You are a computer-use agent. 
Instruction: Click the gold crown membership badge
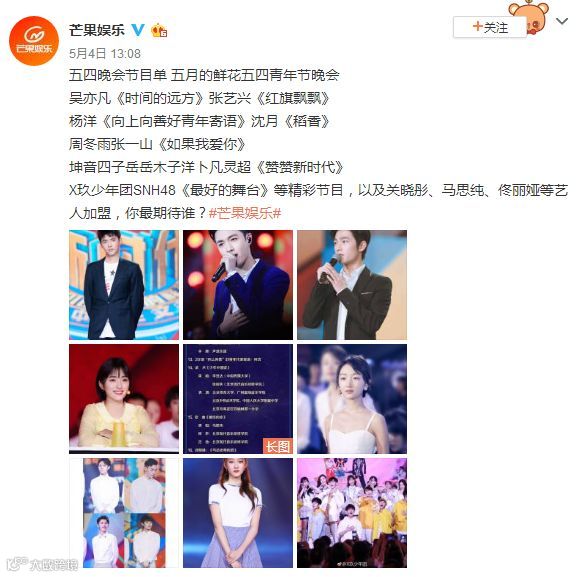[x=159, y=30]
